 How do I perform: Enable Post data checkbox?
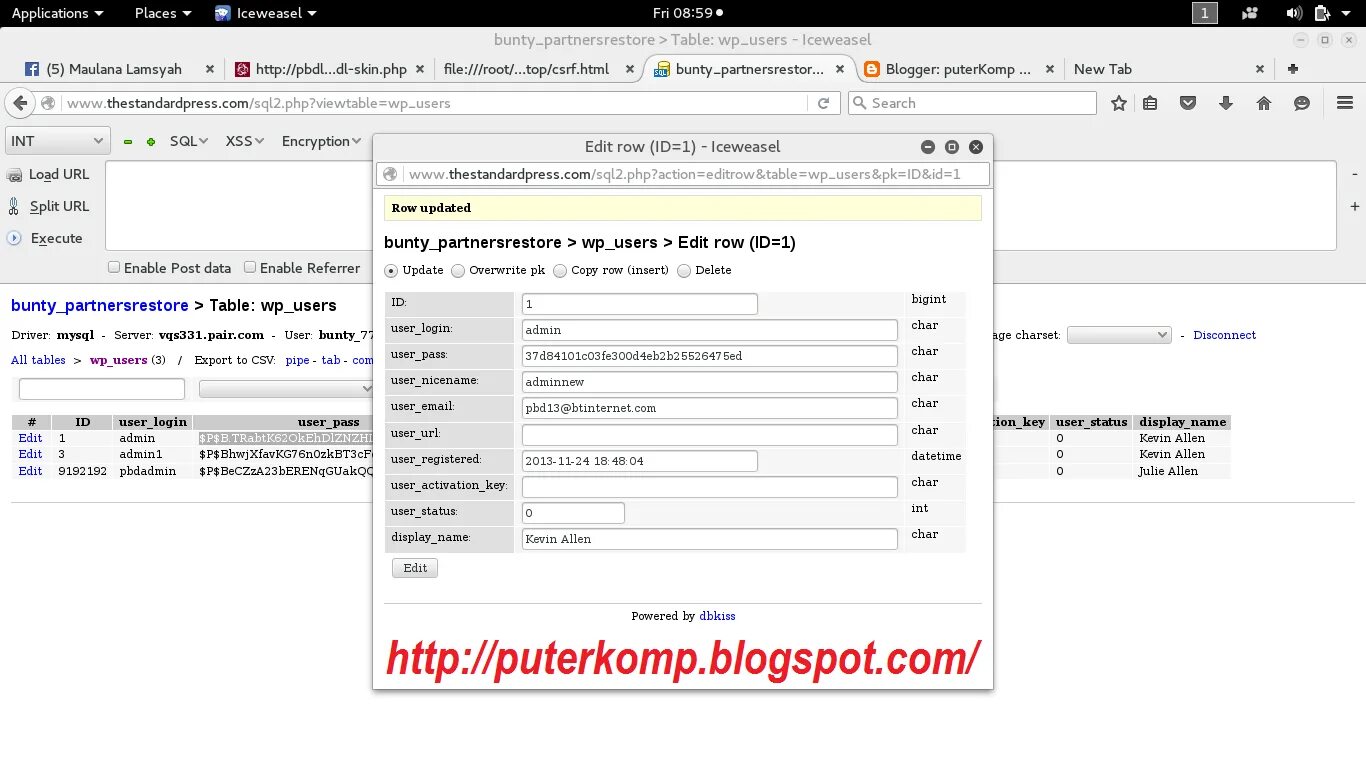[114, 267]
